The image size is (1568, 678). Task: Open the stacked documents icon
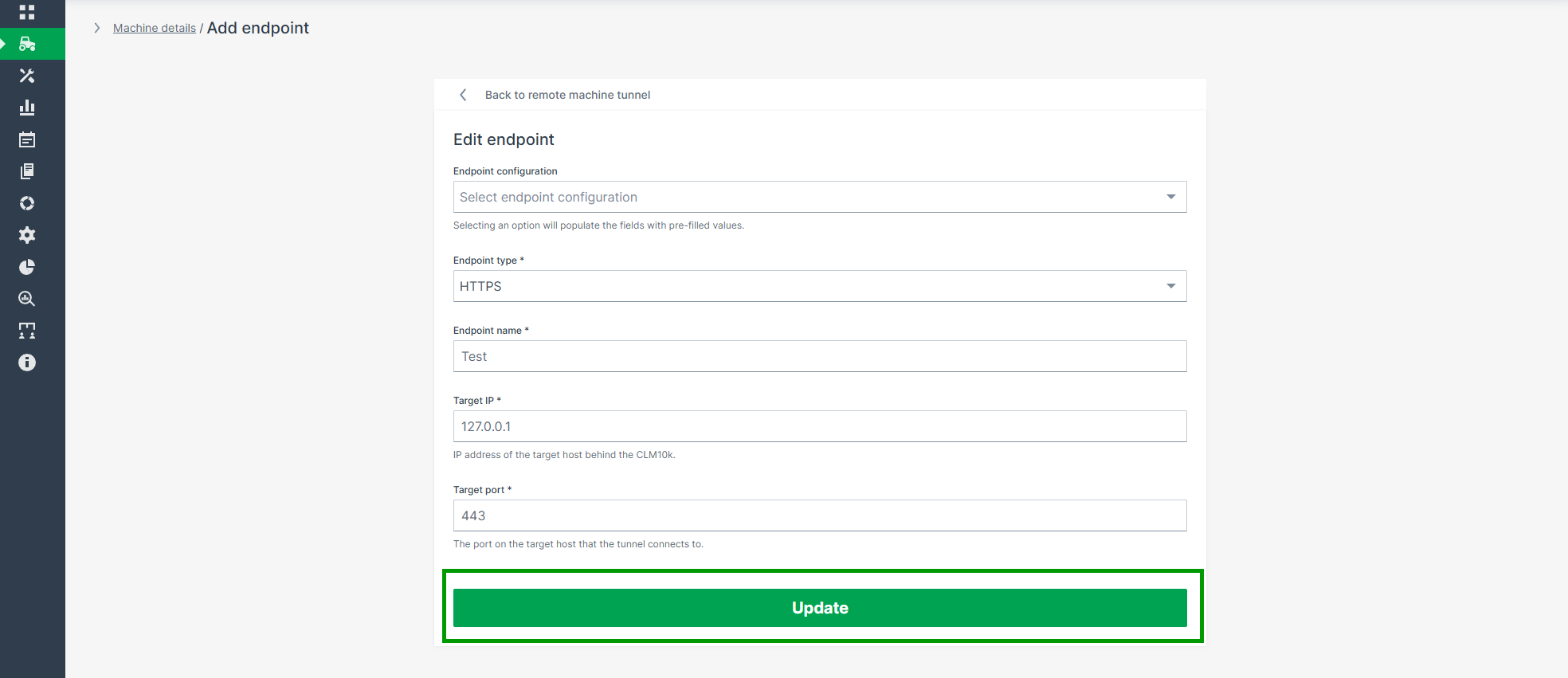click(27, 171)
